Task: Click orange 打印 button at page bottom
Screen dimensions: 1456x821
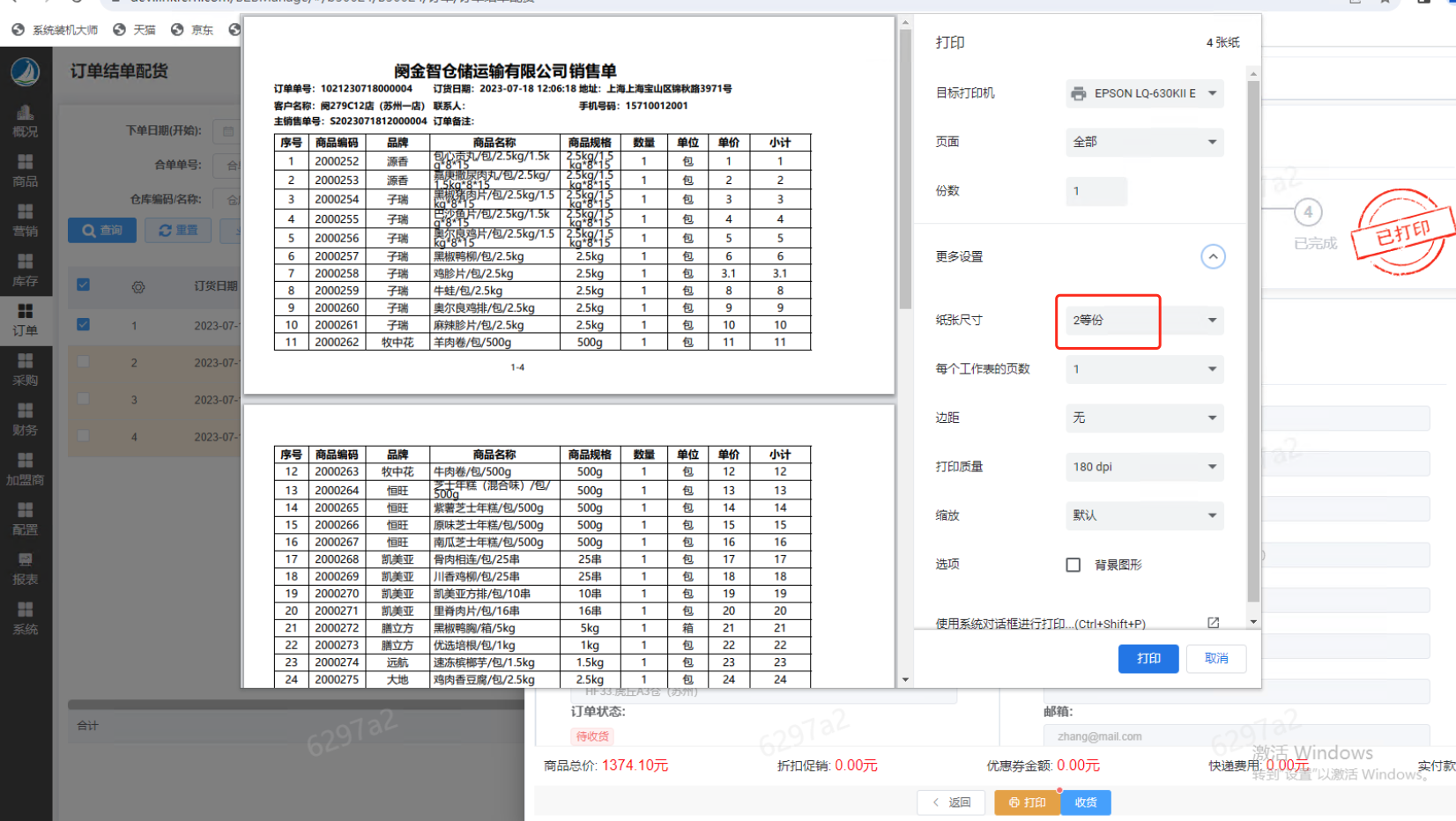Action: click(x=1027, y=803)
